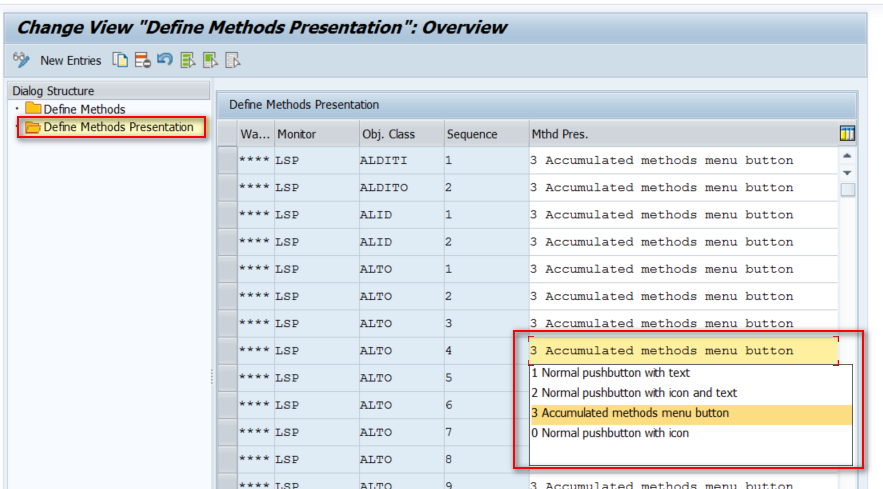
Task: Open Mthd Pres. dropdown for ALTO sequence 2
Action: point(683,296)
